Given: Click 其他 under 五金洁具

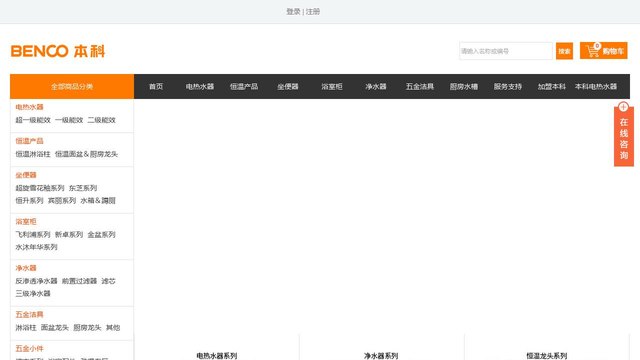Looking at the screenshot, I should click(x=113, y=327).
